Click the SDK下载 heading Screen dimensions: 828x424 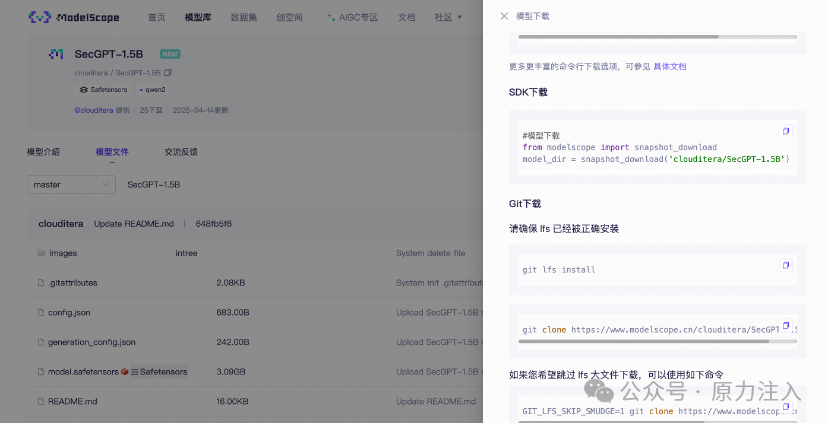pyautogui.click(x=528, y=92)
